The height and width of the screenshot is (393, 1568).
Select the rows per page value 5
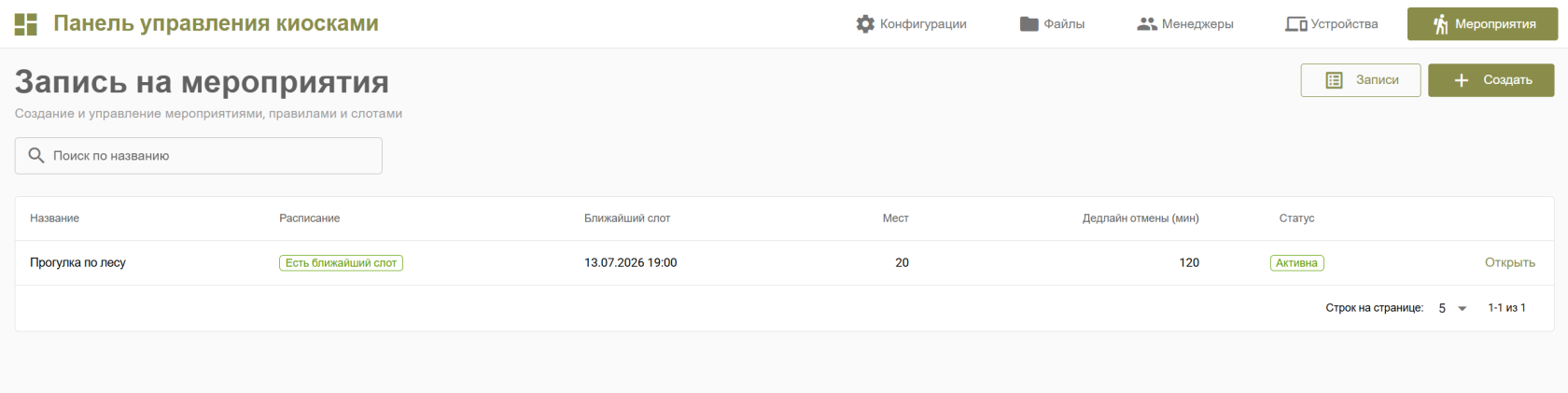[1442, 308]
